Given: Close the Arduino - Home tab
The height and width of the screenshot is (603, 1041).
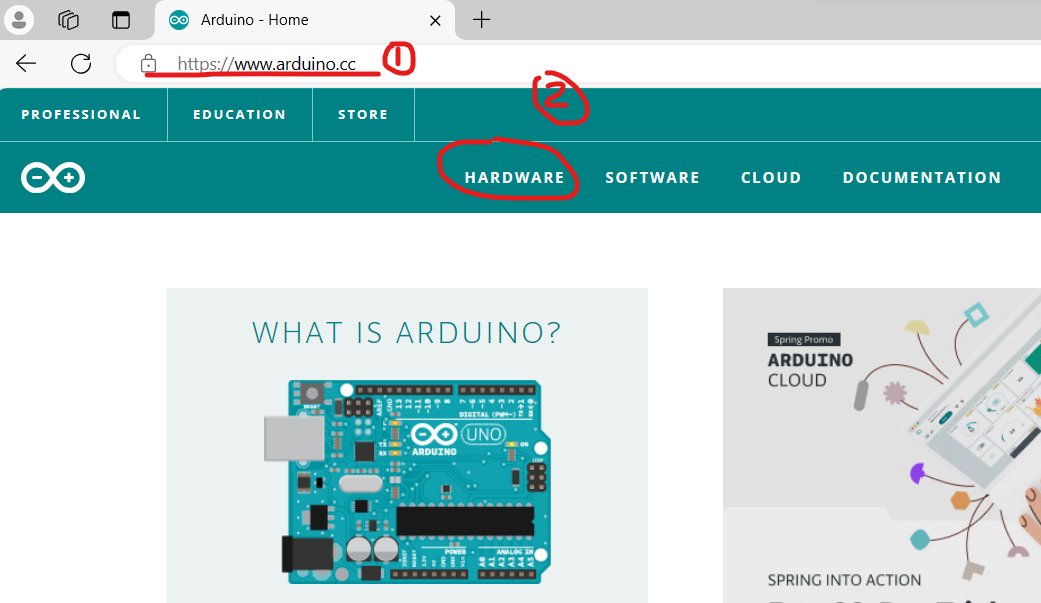Looking at the screenshot, I should pyautogui.click(x=436, y=21).
